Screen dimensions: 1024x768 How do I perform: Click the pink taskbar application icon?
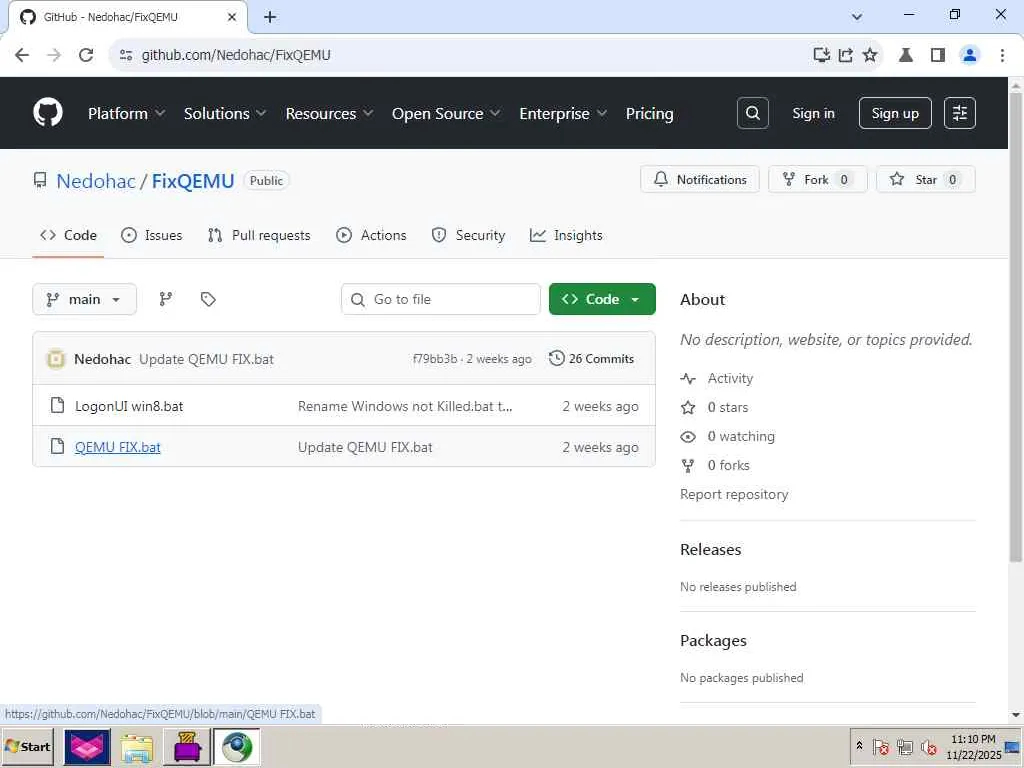pyautogui.click(x=87, y=747)
